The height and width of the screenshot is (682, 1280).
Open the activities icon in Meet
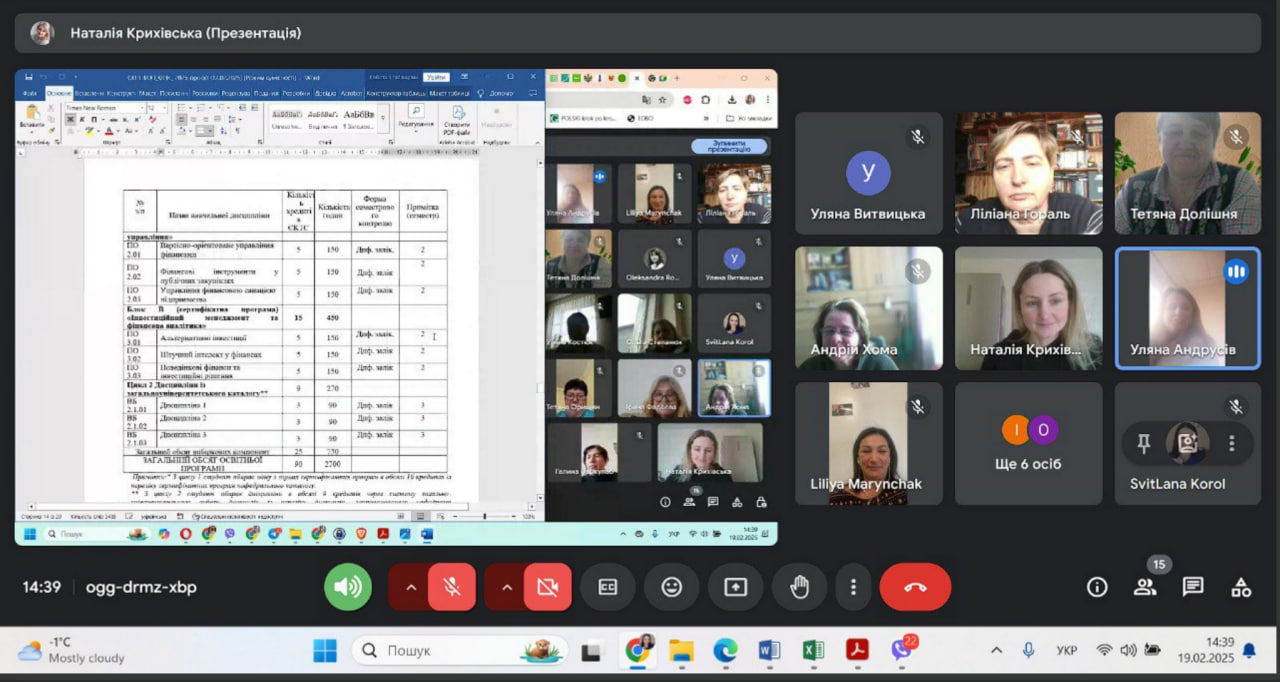[x=1241, y=587]
